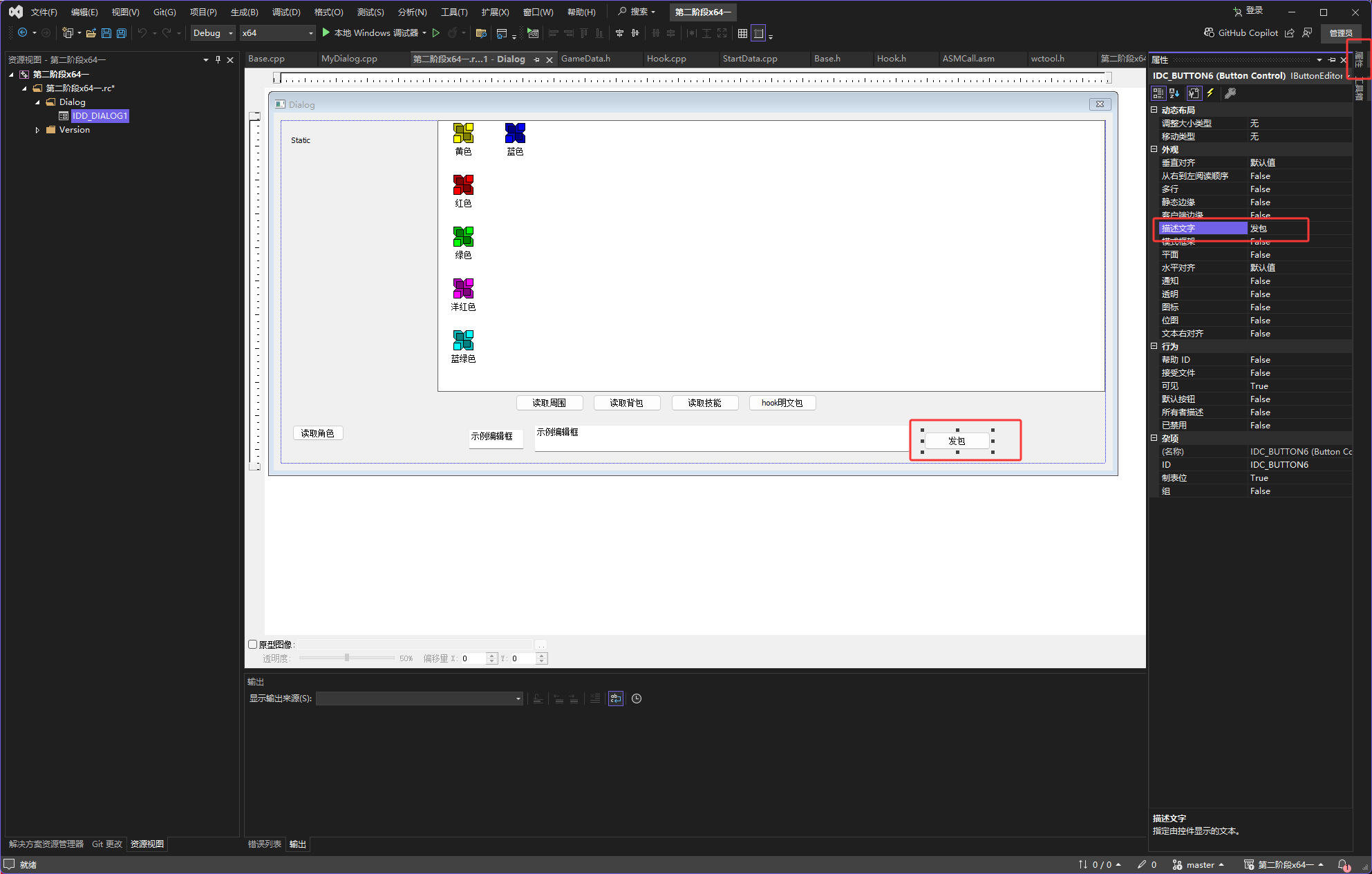Click the output clock timestamp icon
Viewport: 1372px width, 874px height.
(637, 699)
